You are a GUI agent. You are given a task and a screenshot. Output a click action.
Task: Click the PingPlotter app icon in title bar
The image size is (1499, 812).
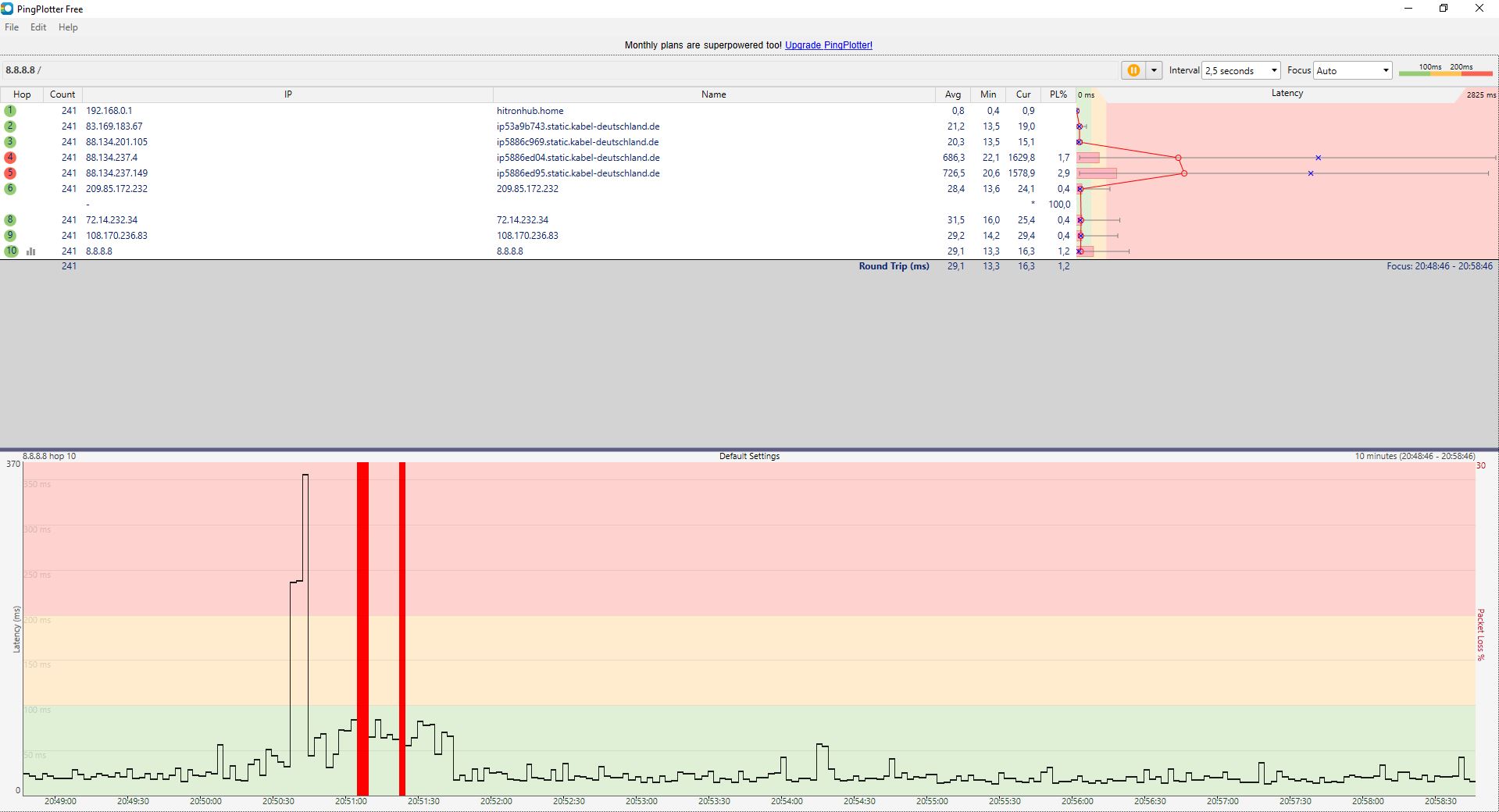[7, 9]
